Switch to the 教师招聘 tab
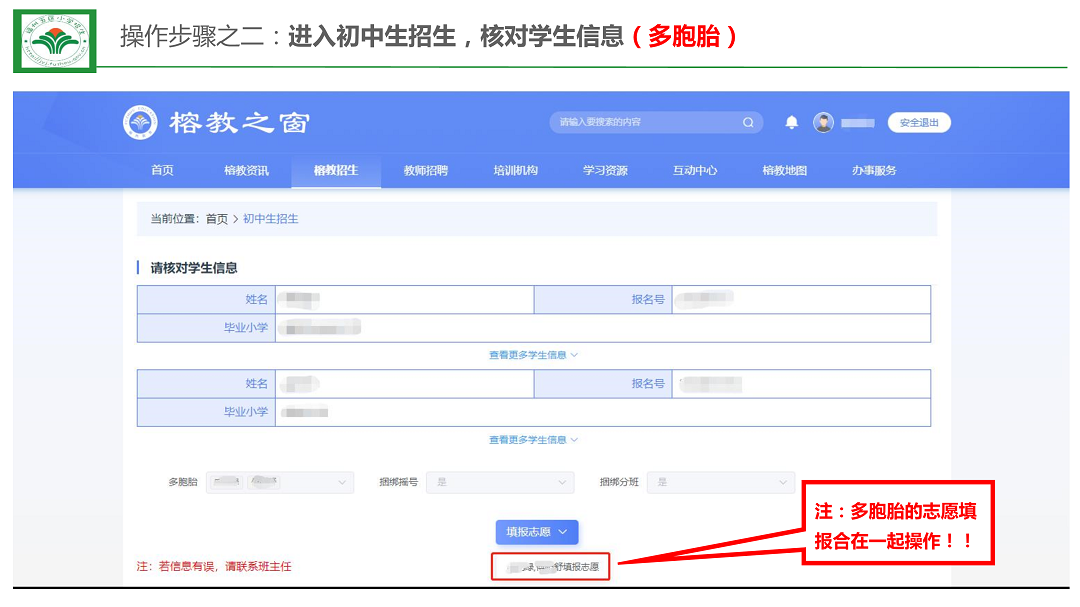The height and width of the screenshot is (607, 1080). point(425,171)
